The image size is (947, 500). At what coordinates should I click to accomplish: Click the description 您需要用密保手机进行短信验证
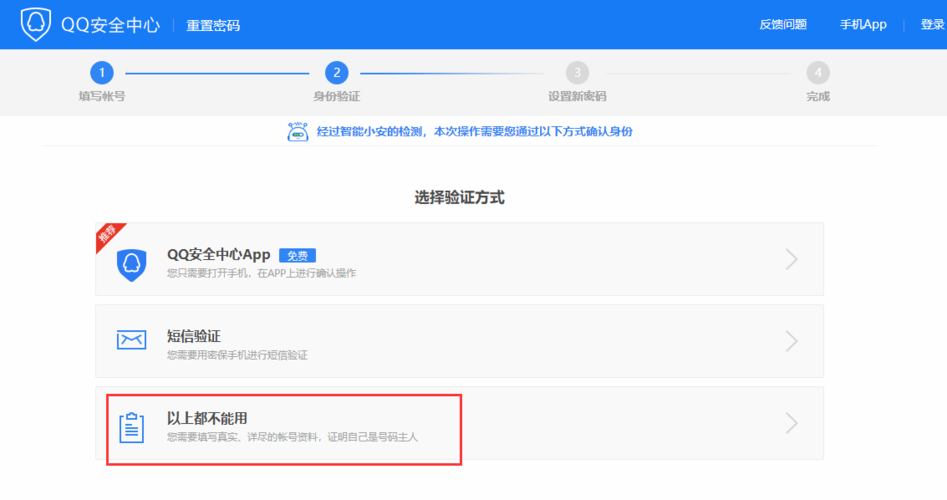tap(237, 355)
